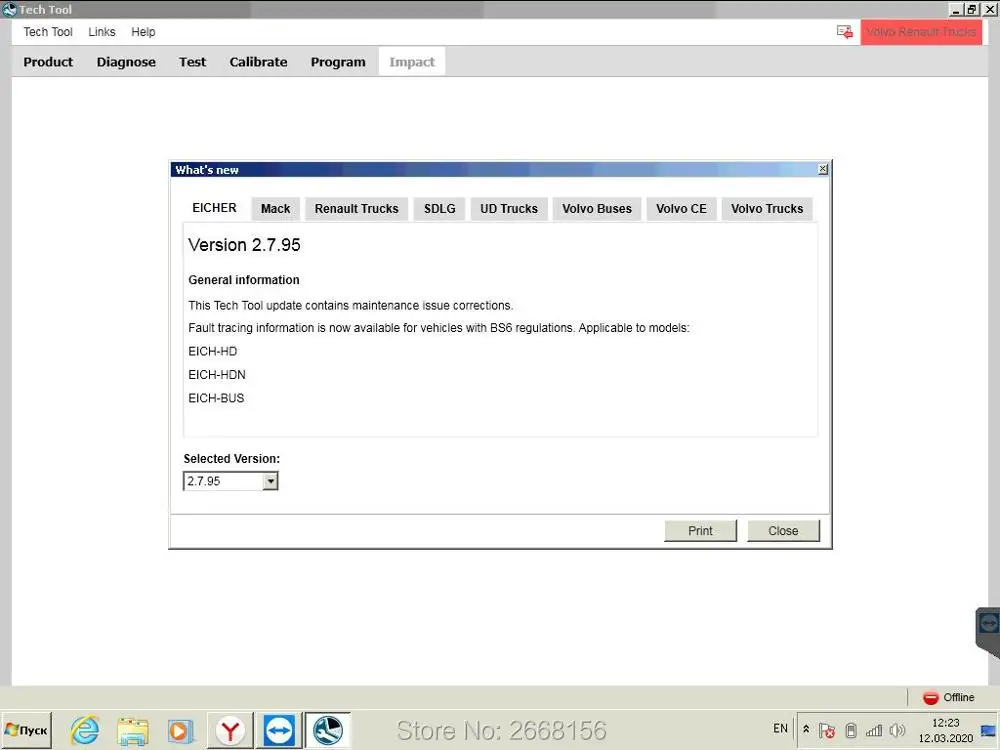Click the Volvo Renault Trucks red button

point(920,32)
